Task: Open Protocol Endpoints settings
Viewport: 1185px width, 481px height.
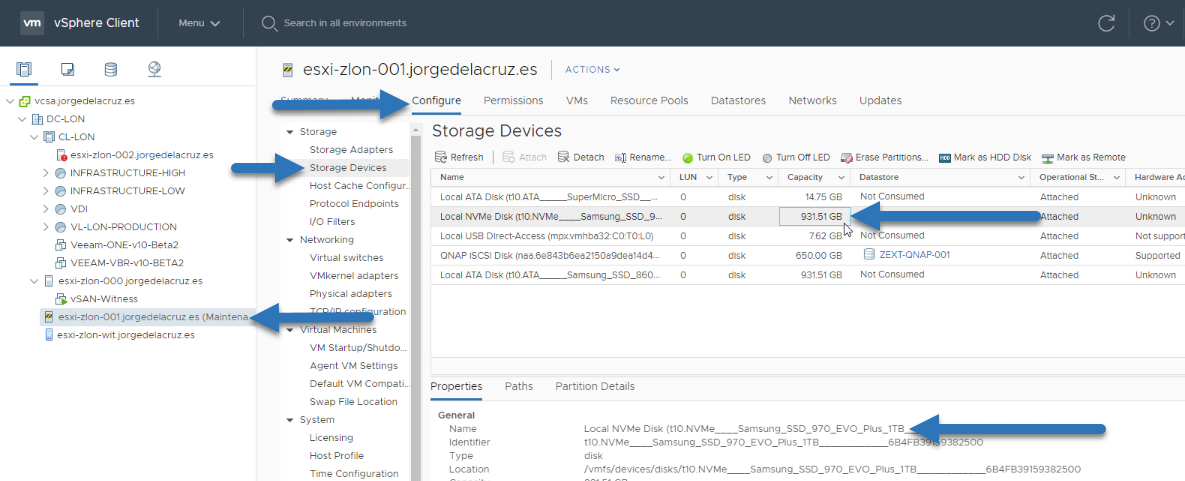Action: [x=354, y=203]
